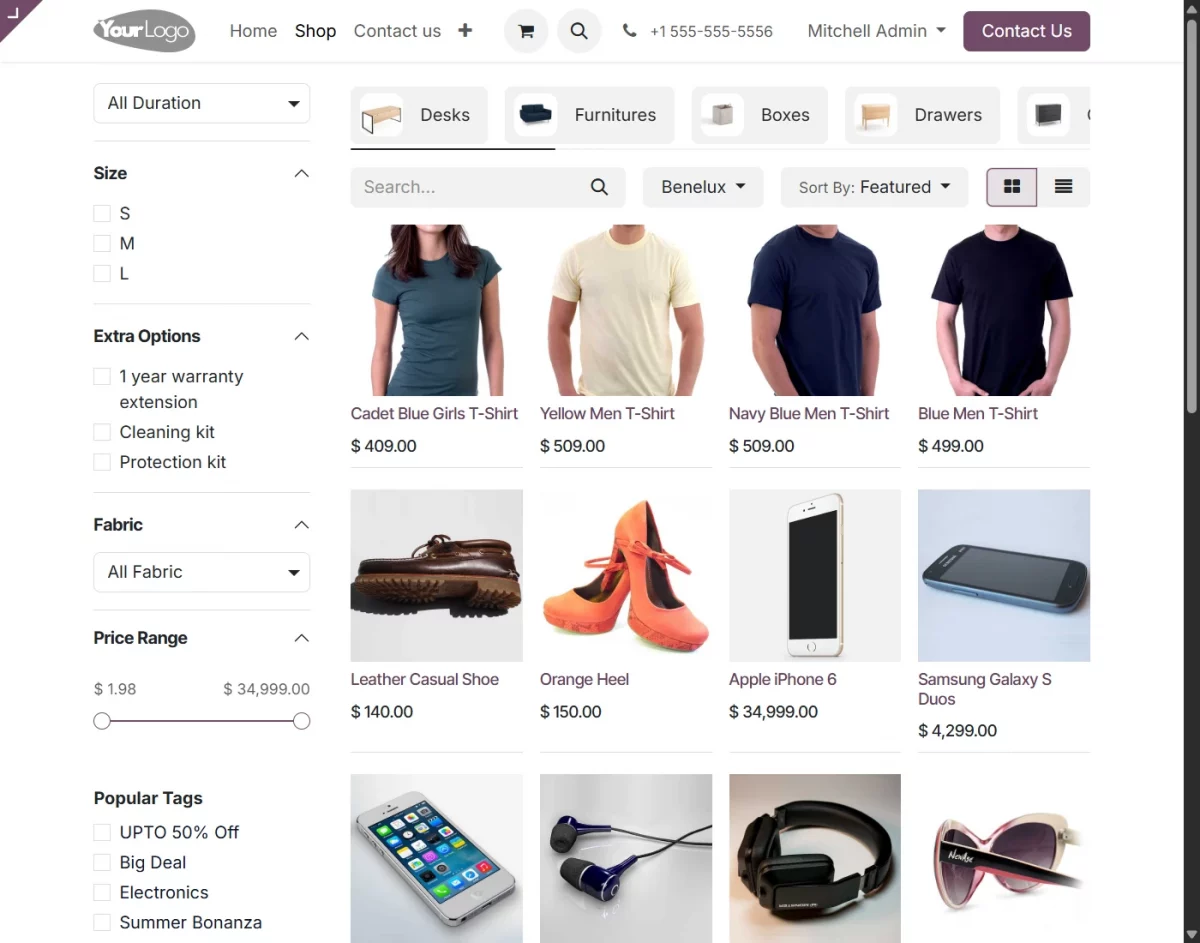Click the Contact Us button

(x=1026, y=31)
